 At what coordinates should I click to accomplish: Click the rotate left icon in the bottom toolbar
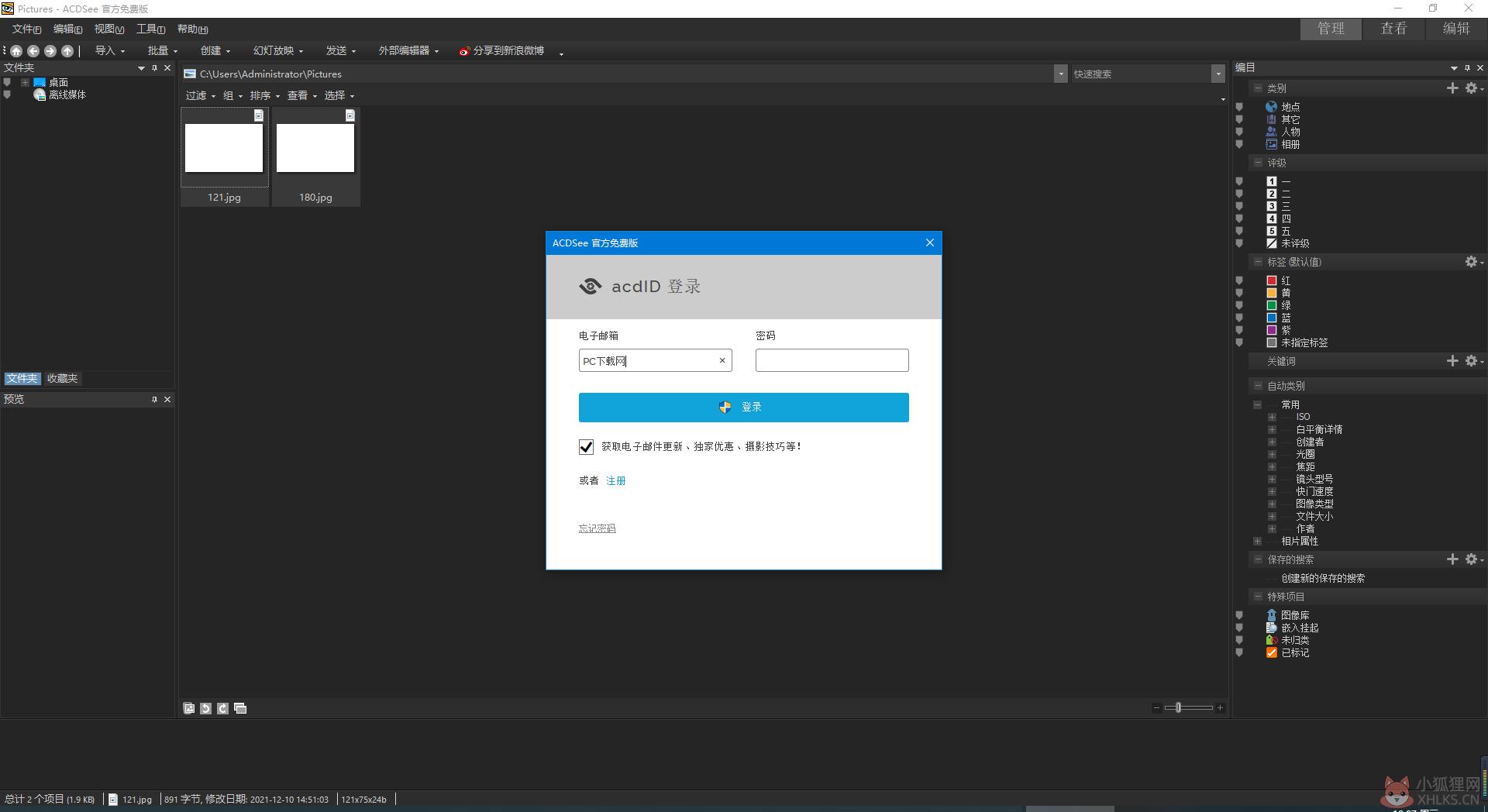point(205,708)
